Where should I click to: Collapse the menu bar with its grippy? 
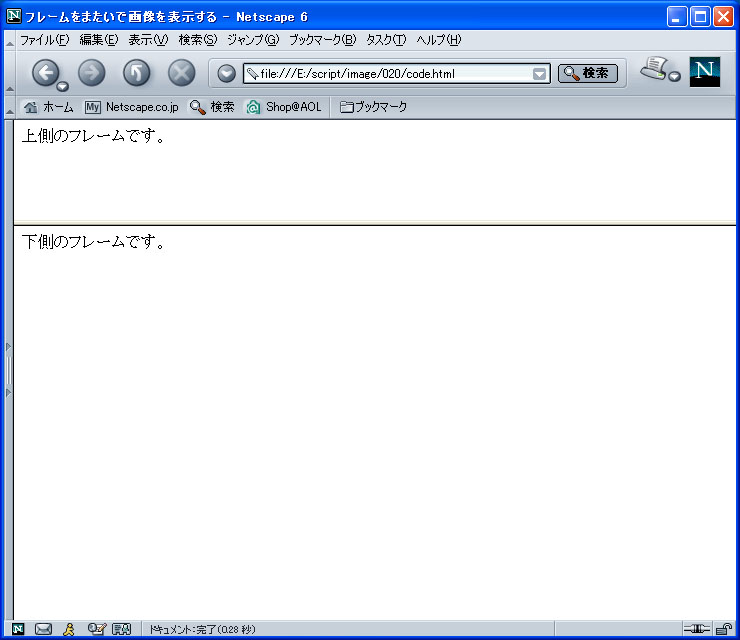pos(9,40)
